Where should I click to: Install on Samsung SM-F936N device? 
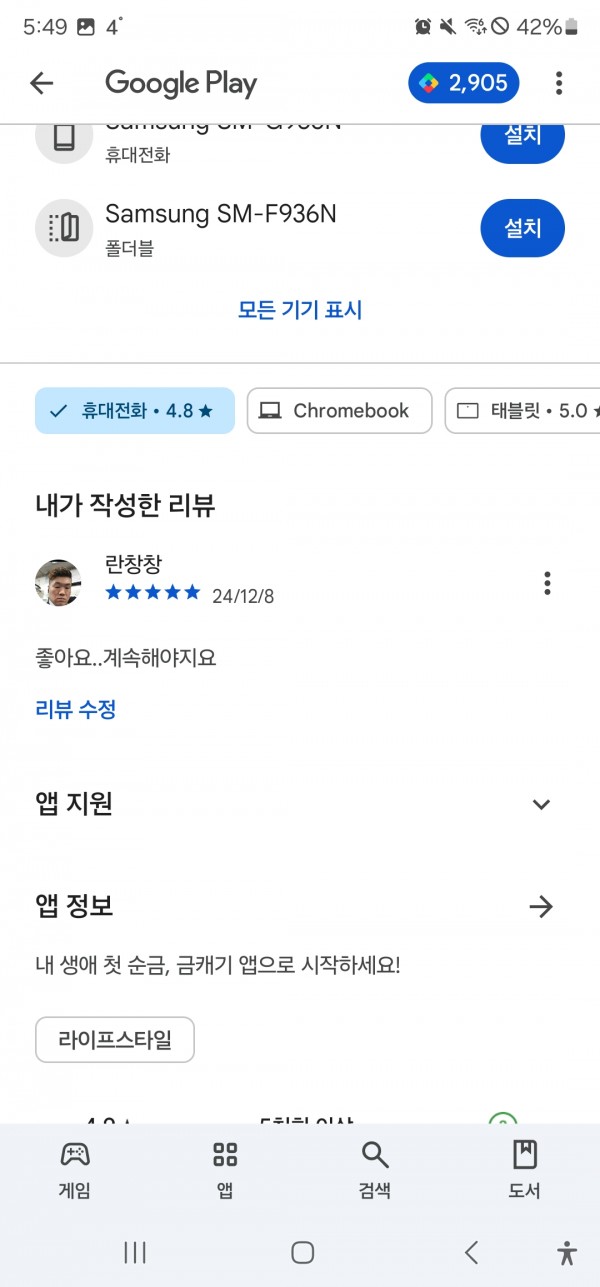tap(522, 228)
